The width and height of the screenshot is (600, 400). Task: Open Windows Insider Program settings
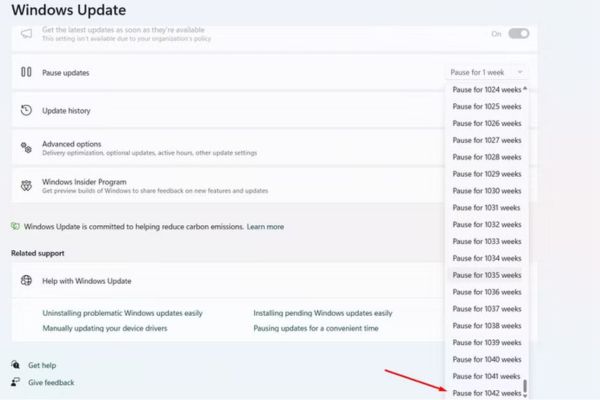pos(228,186)
